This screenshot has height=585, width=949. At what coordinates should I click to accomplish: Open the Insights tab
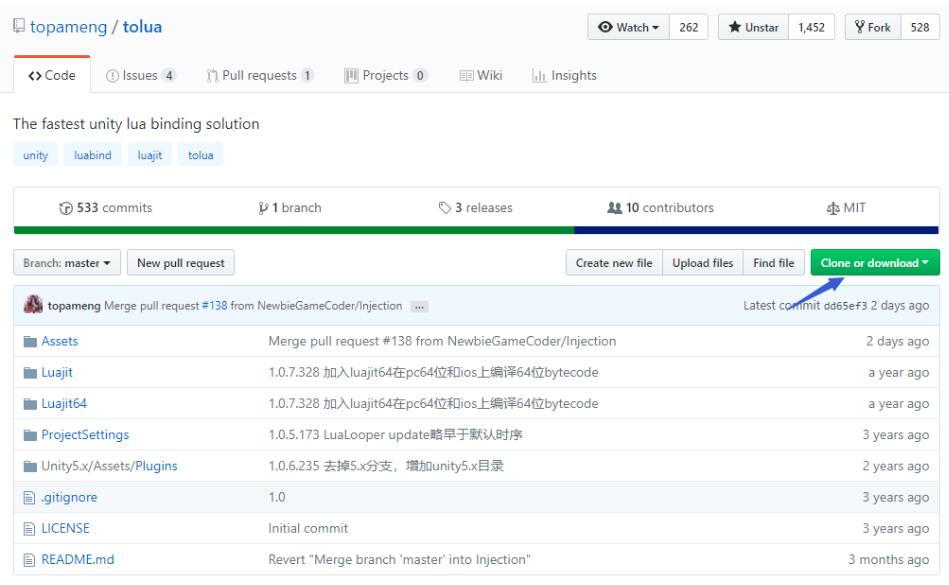point(564,76)
